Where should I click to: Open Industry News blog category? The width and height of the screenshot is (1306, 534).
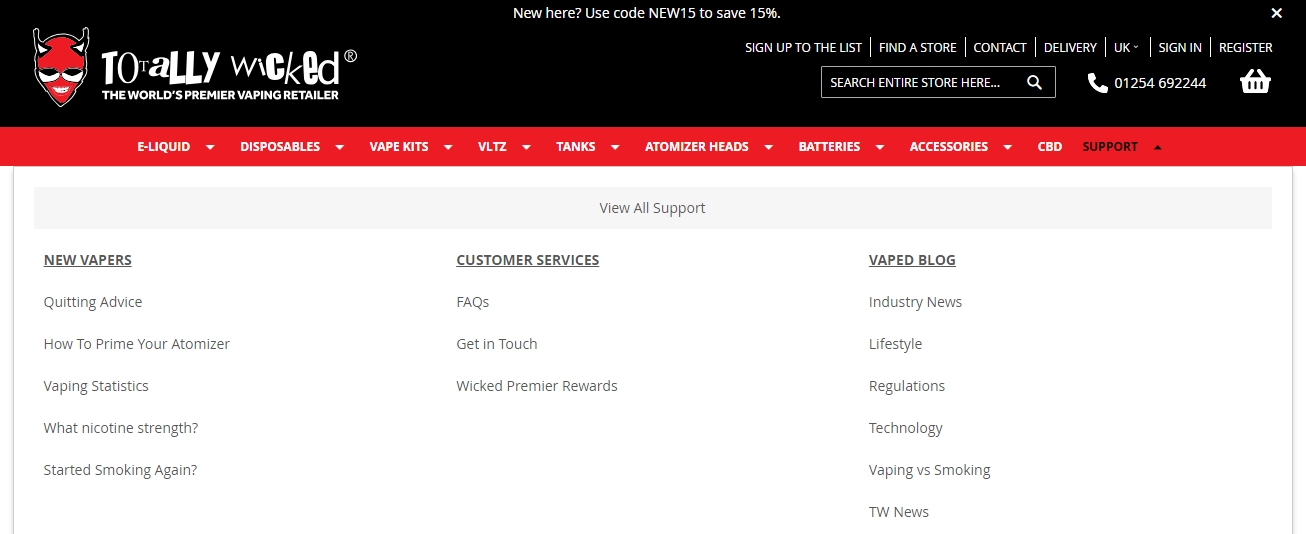pos(915,302)
